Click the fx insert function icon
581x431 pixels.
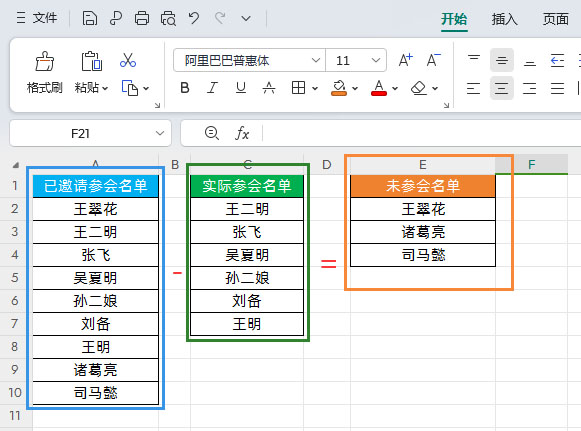242,133
